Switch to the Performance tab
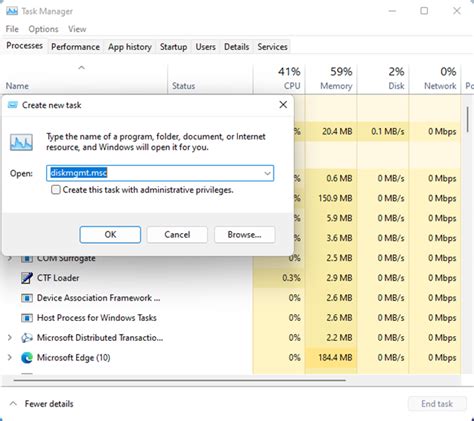474x421 pixels. (75, 47)
